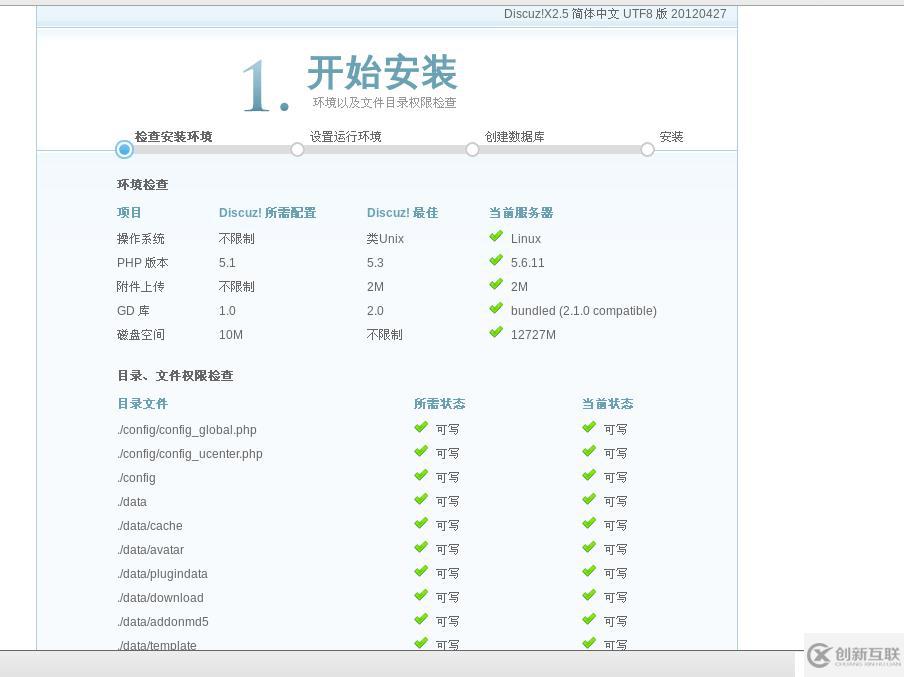Click the current disk space 12727M
Screen dimensions: 904x677
coord(533,335)
